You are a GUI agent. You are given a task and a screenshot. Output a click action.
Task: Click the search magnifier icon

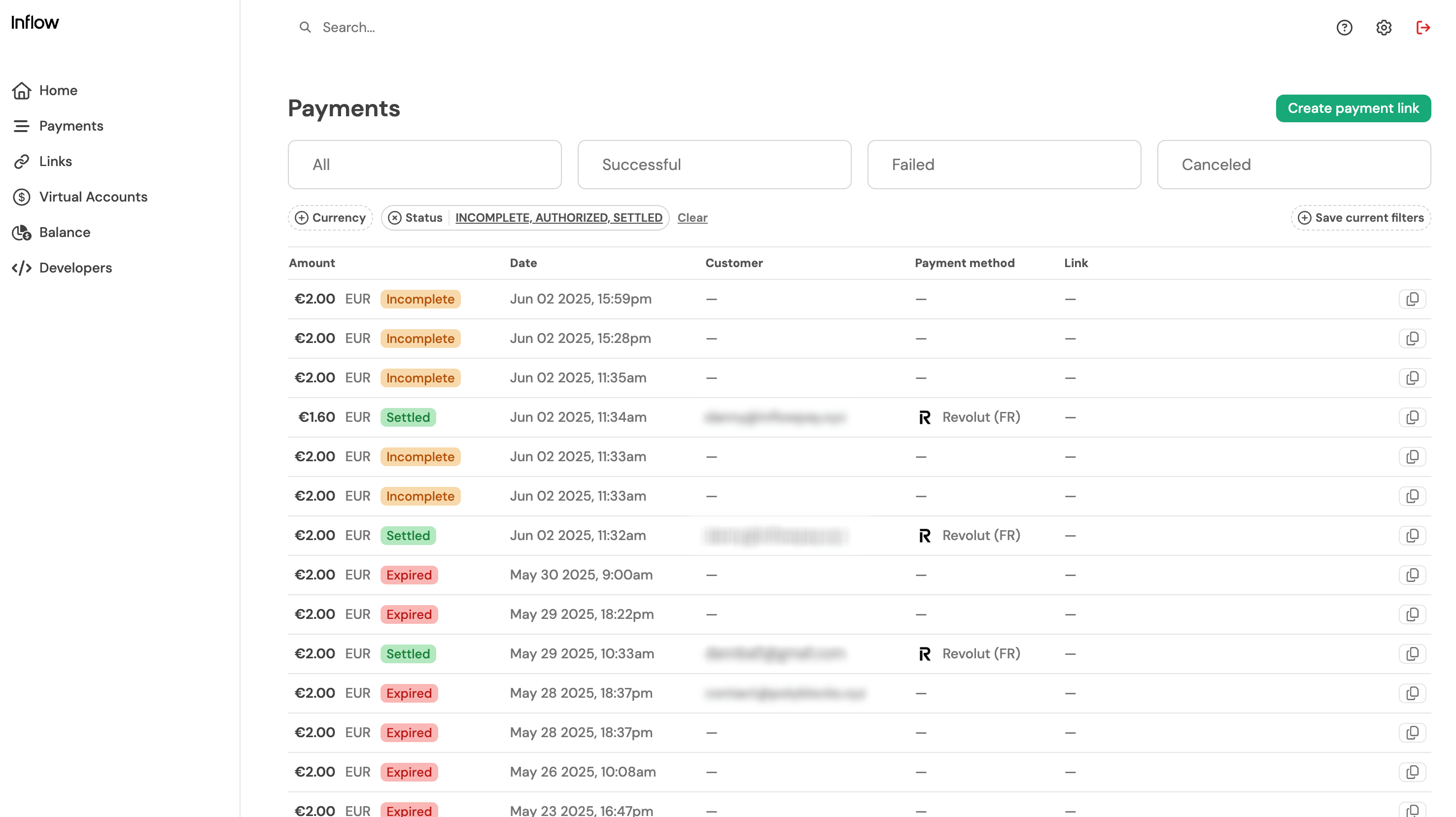(x=305, y=27)
